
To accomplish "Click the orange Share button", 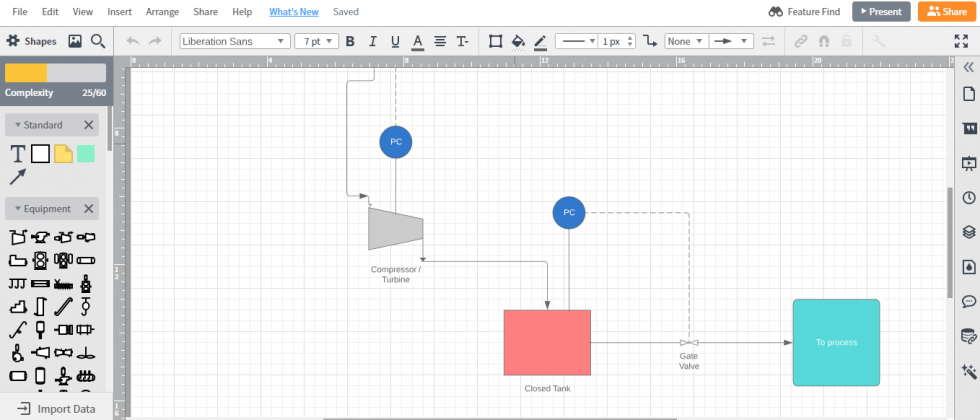I will (947, 12).
